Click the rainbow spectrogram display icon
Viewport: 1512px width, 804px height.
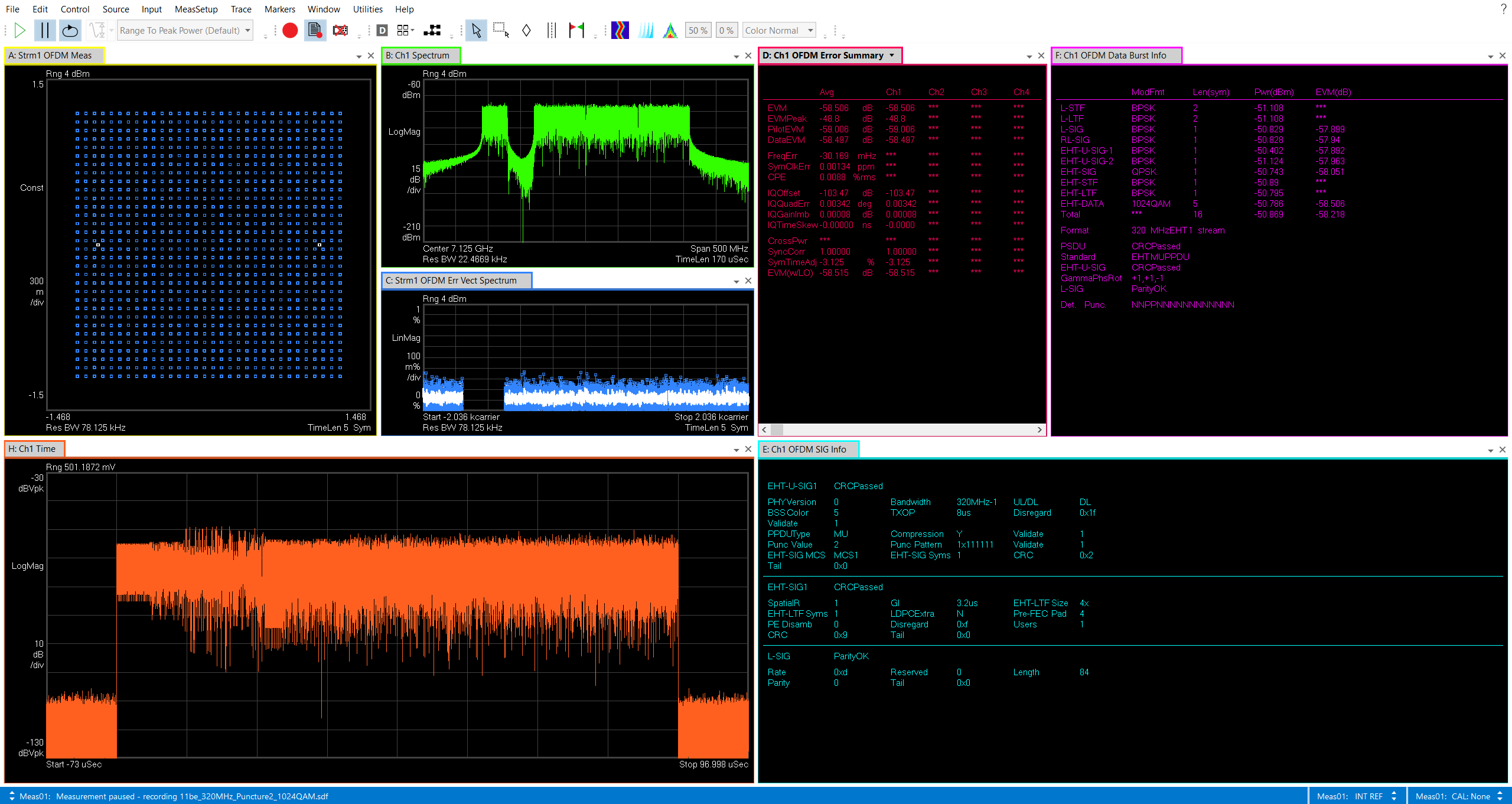point(620,30)
